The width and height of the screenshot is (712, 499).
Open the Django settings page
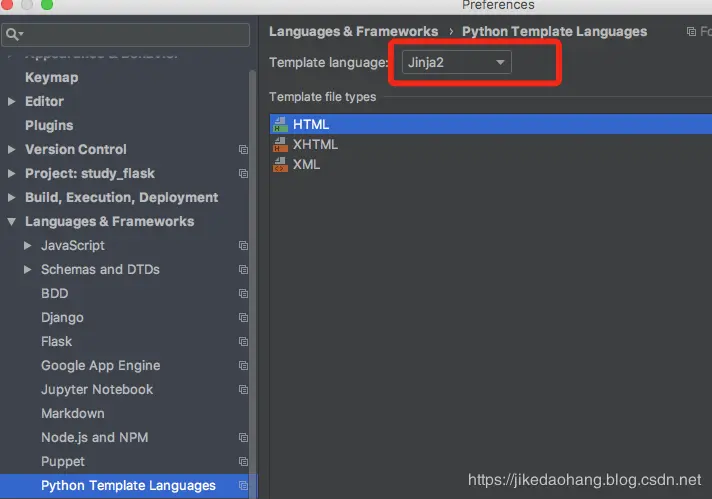[62, 317]
